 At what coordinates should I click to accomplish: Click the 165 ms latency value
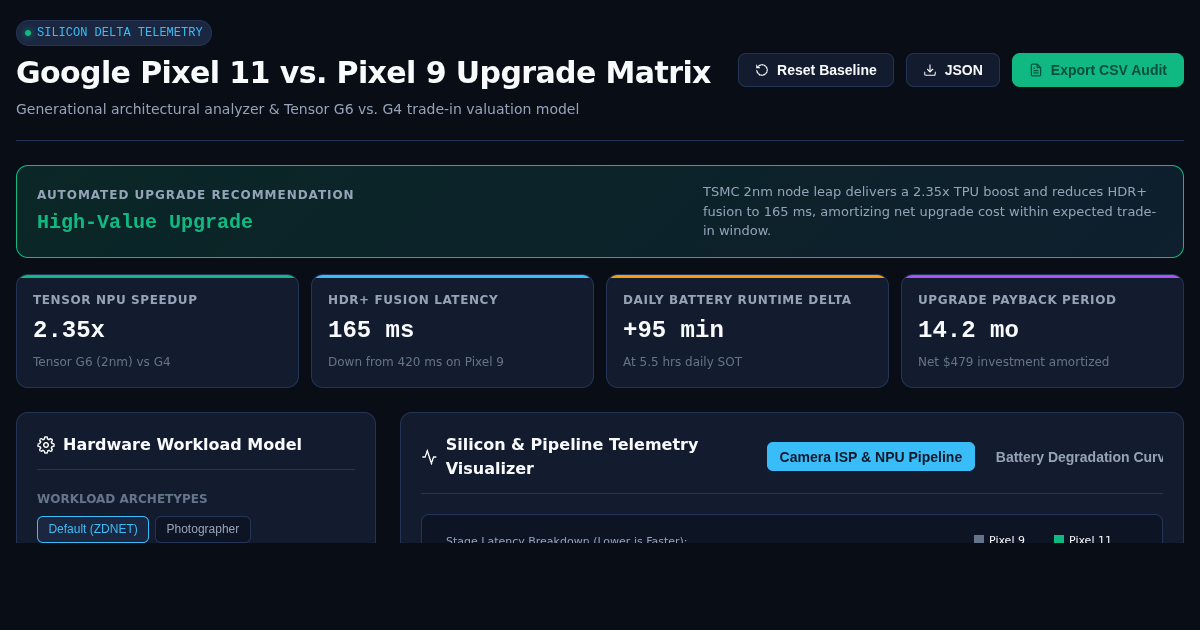[371, 330]
